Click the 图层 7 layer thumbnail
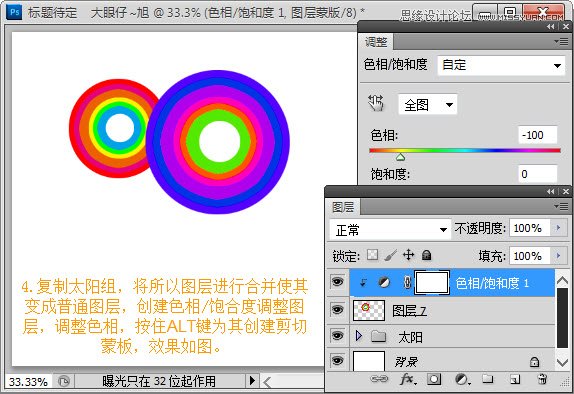This screenshot has width=574, height=394. click(369, 310)
